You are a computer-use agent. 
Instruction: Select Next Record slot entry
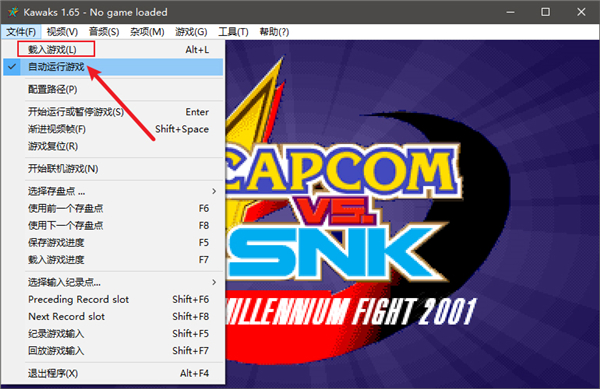(x=113, y=316)
